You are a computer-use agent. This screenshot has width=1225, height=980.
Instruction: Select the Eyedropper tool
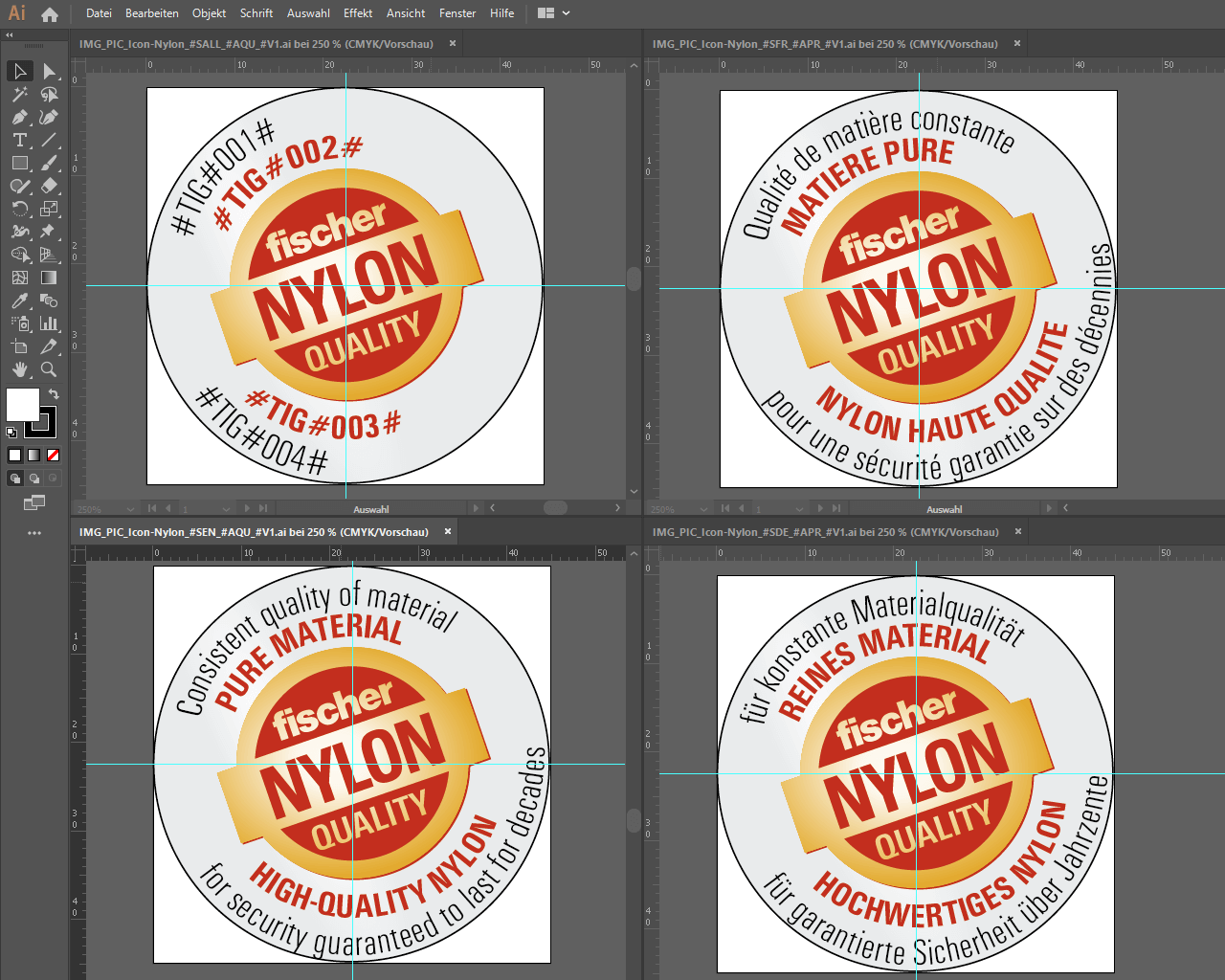coord(19,301)
